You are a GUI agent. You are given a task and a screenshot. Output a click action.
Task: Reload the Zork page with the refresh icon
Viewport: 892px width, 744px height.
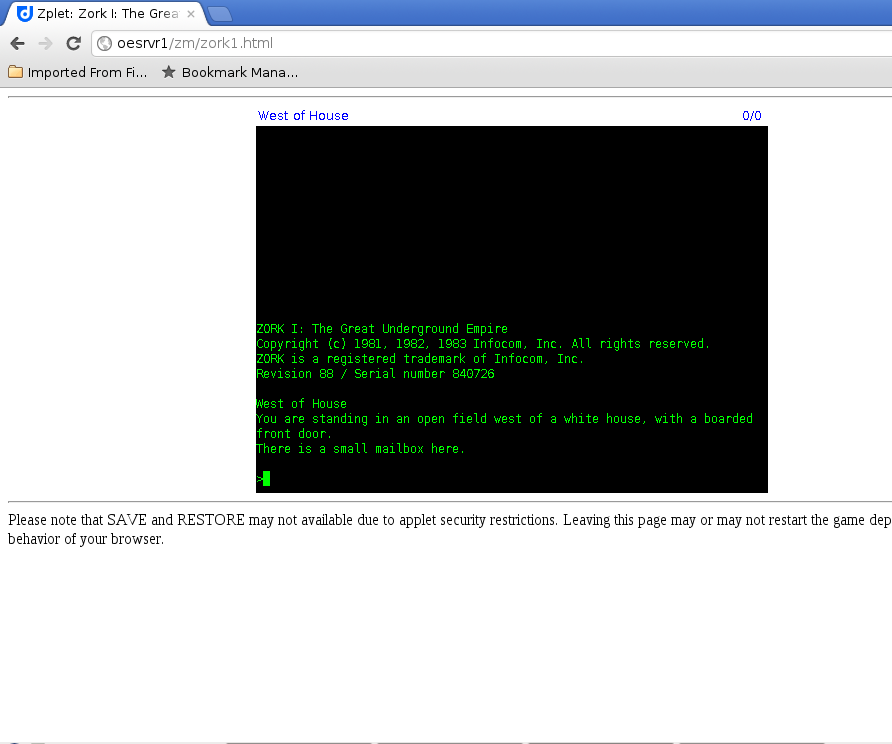coord(73,43)
